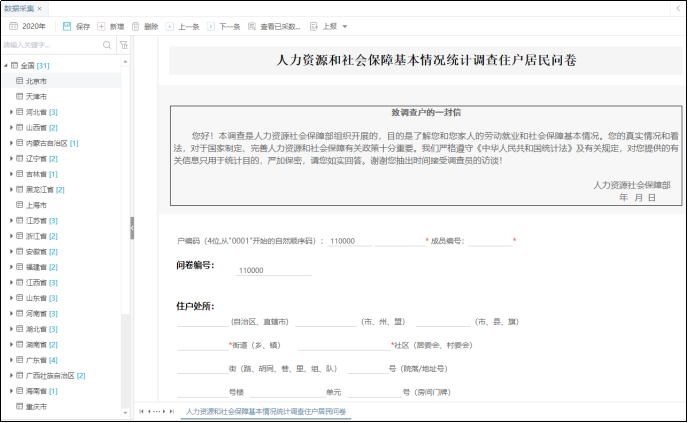This screenshot has height=423, width=688.
Task: Select 上海市 in the region tree
Action: [36, 205]
